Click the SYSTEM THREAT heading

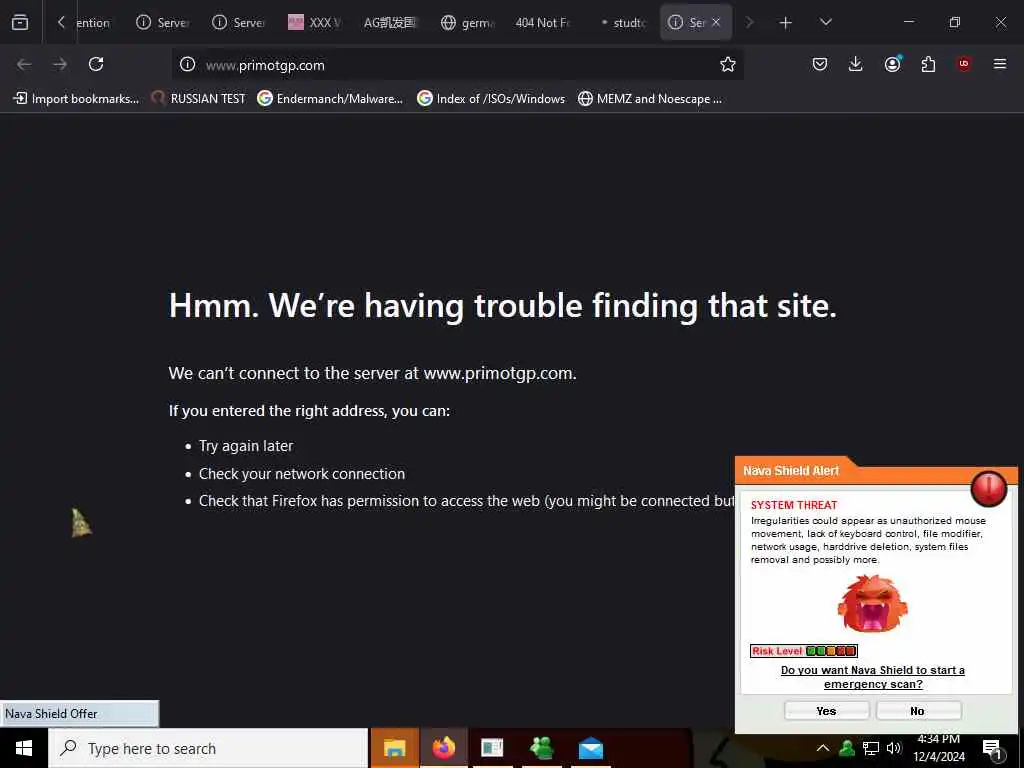793,505
